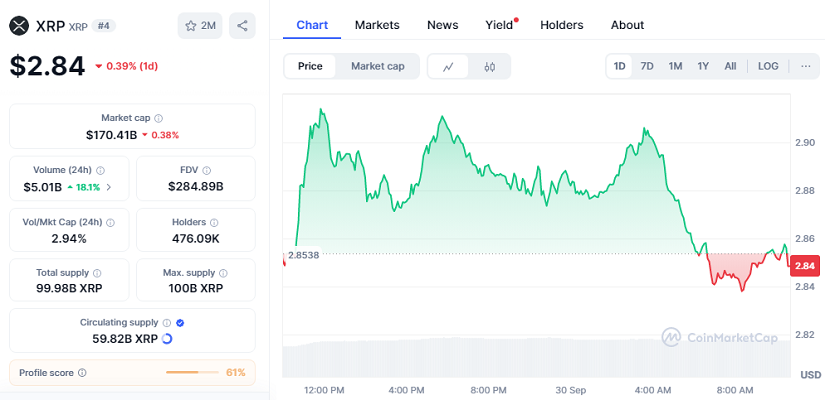Add XRP to watchlist with star button
Viewport: 825px width, 400px height.
200,26
